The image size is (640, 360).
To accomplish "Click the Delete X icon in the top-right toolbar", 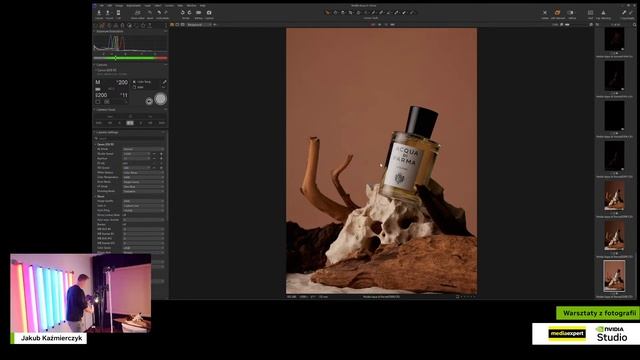I will [x=545, y=13].
